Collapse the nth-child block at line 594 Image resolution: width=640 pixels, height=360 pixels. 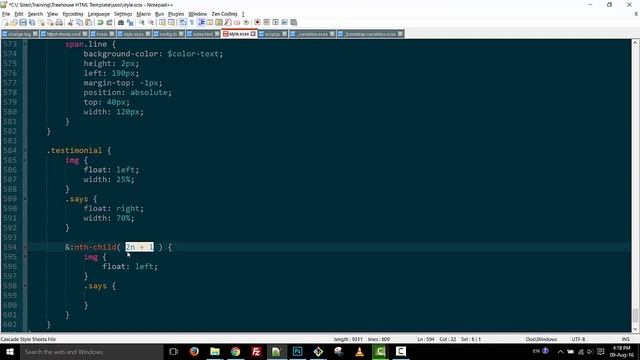pos(25,247)
